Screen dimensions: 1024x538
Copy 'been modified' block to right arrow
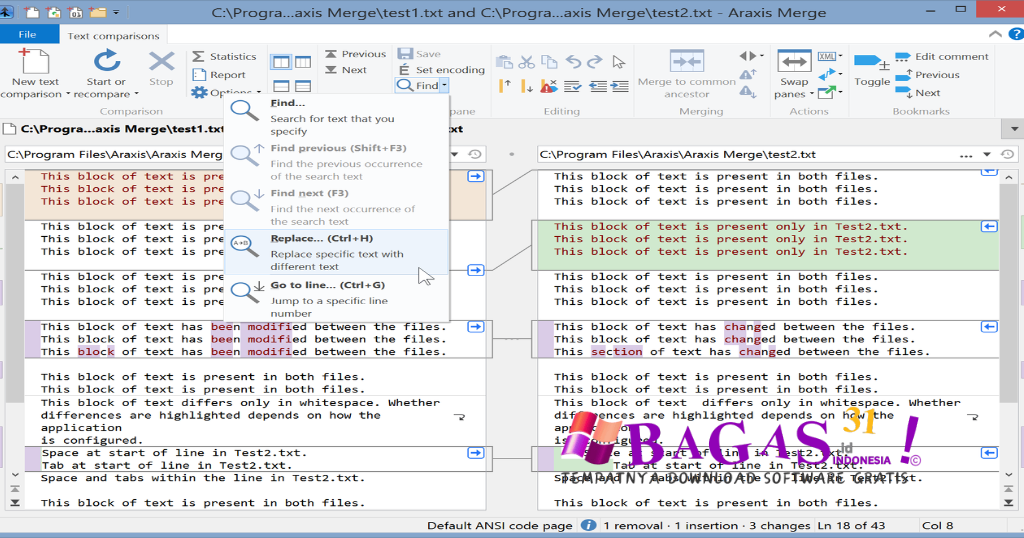coord(475,326)
